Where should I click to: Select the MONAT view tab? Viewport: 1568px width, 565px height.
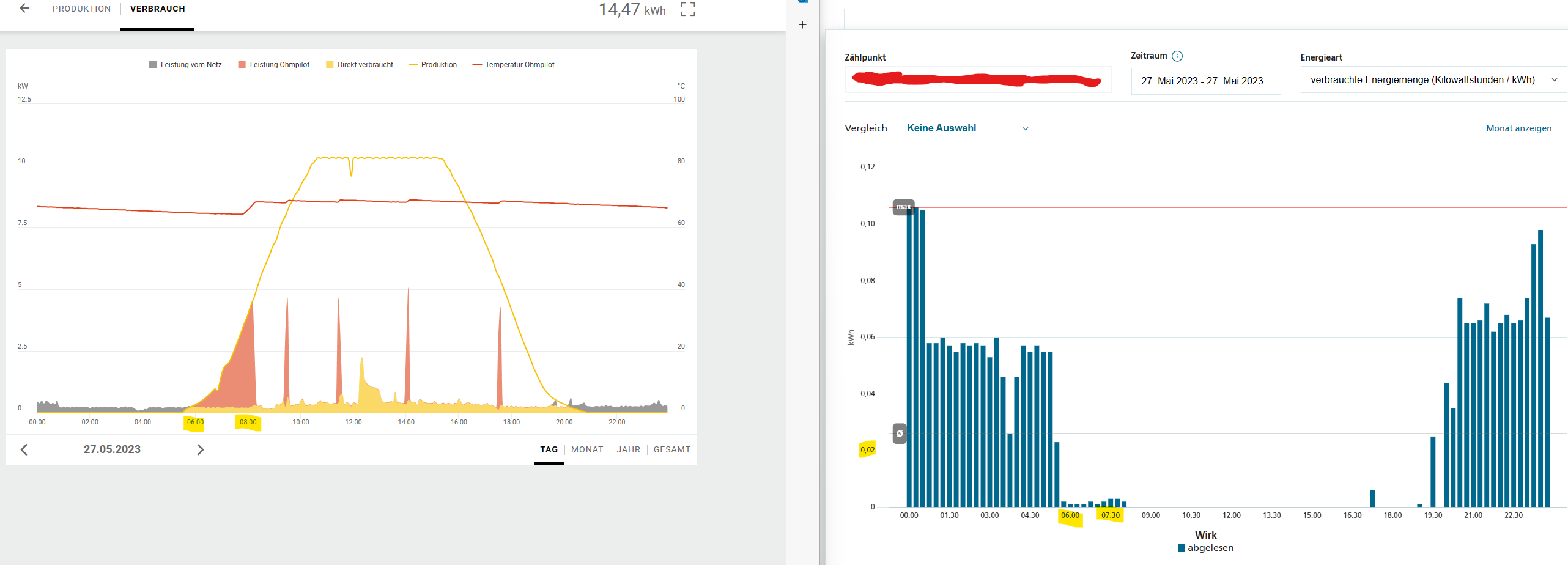(587, 450)
